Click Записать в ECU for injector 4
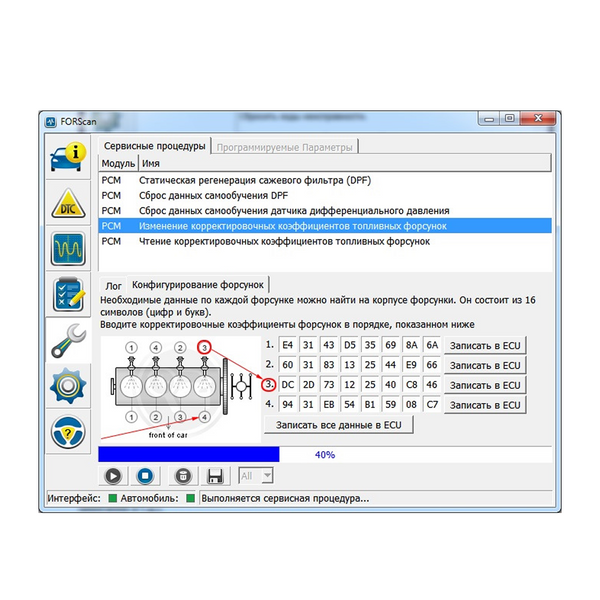The image size is (600, 600). (485, 405)
